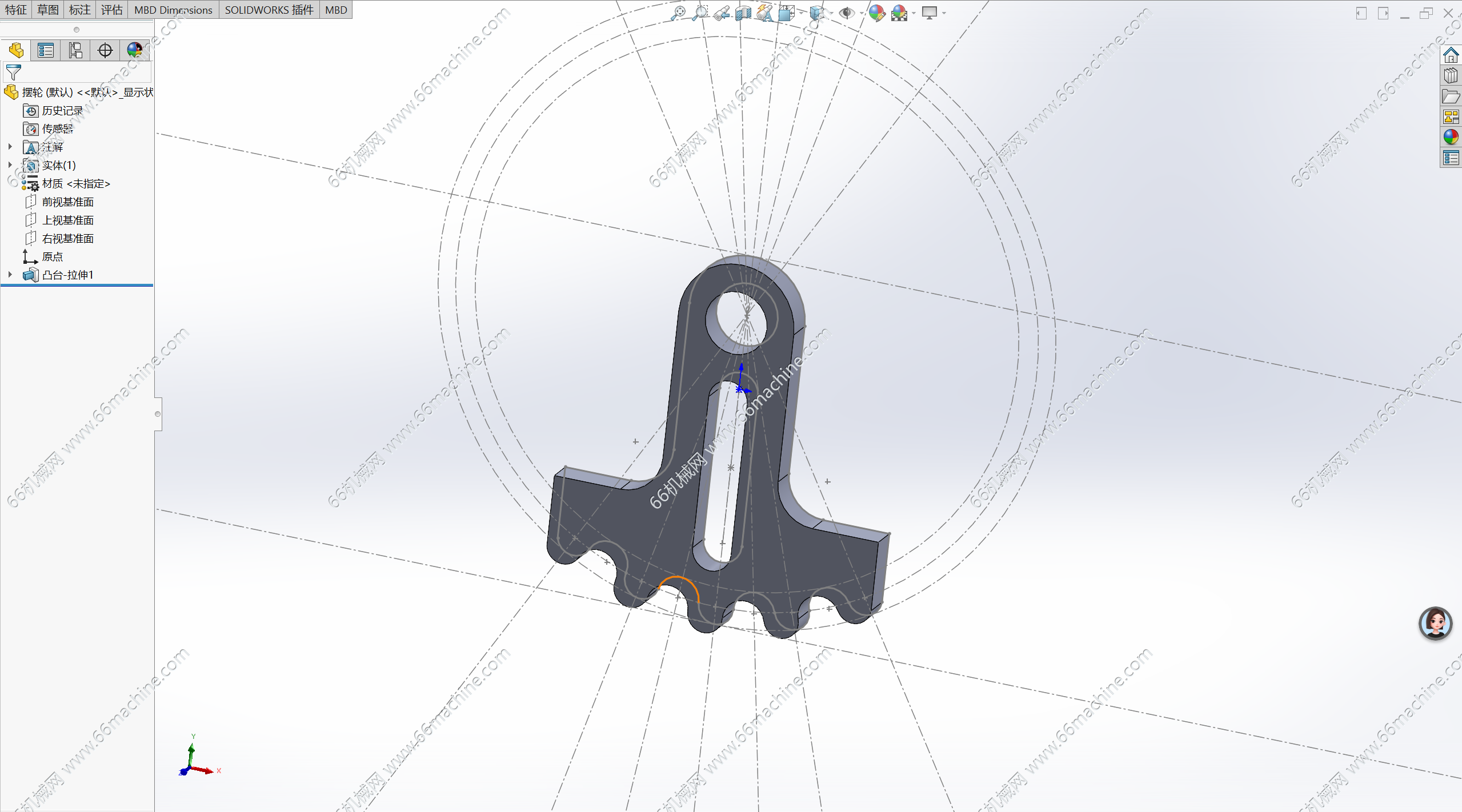Click the XYZ orientation triad

coord(197,757)
